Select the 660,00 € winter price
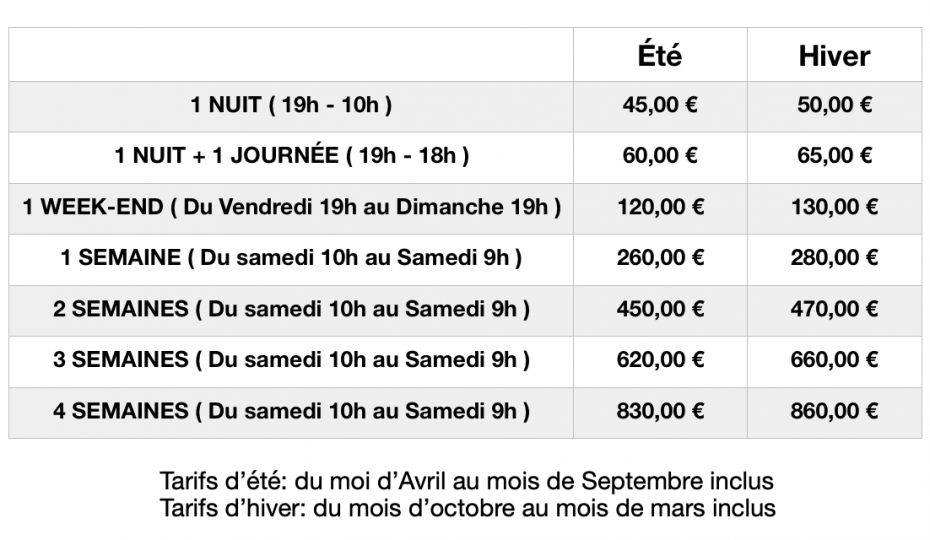 click(834, 360)
